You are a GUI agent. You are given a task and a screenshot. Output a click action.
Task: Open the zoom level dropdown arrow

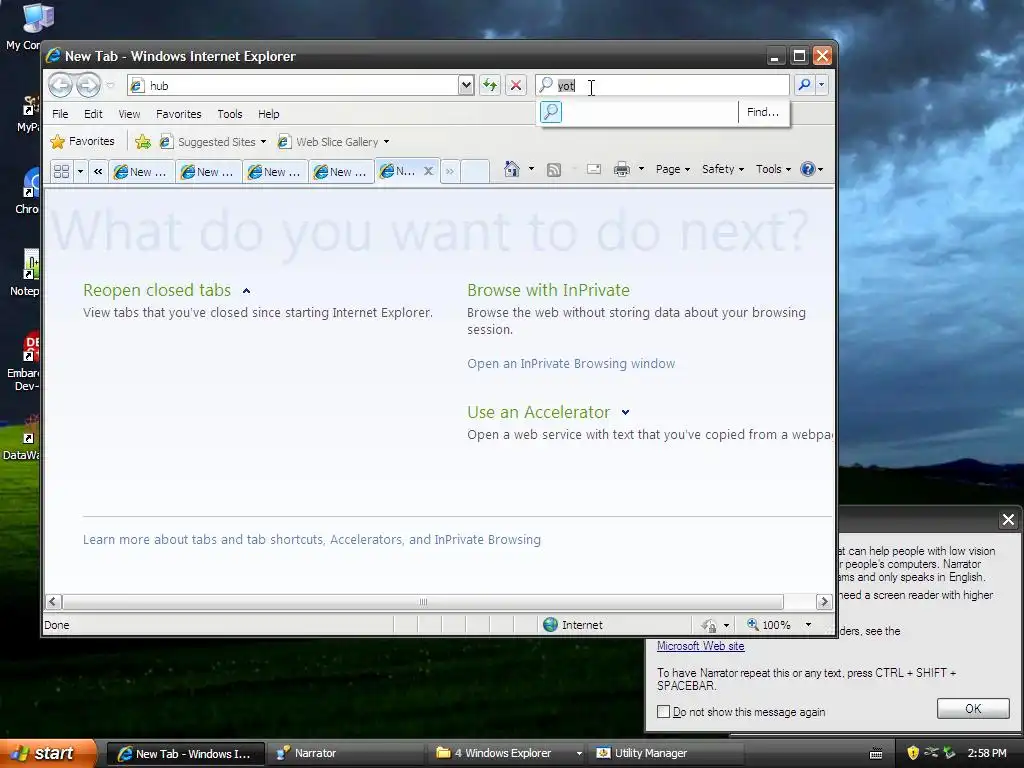[808, 625]
